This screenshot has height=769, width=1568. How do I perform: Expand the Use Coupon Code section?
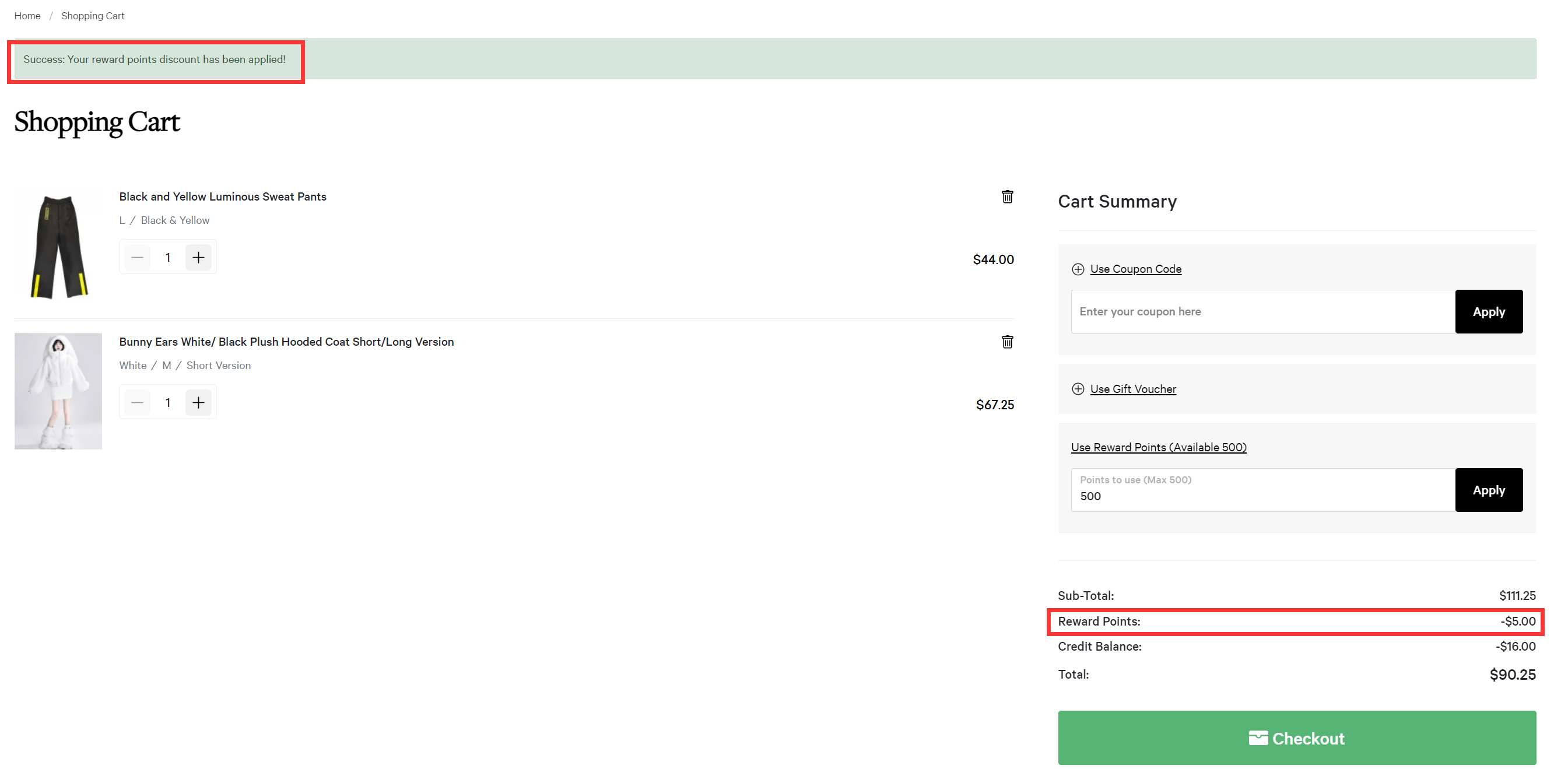1135,269
